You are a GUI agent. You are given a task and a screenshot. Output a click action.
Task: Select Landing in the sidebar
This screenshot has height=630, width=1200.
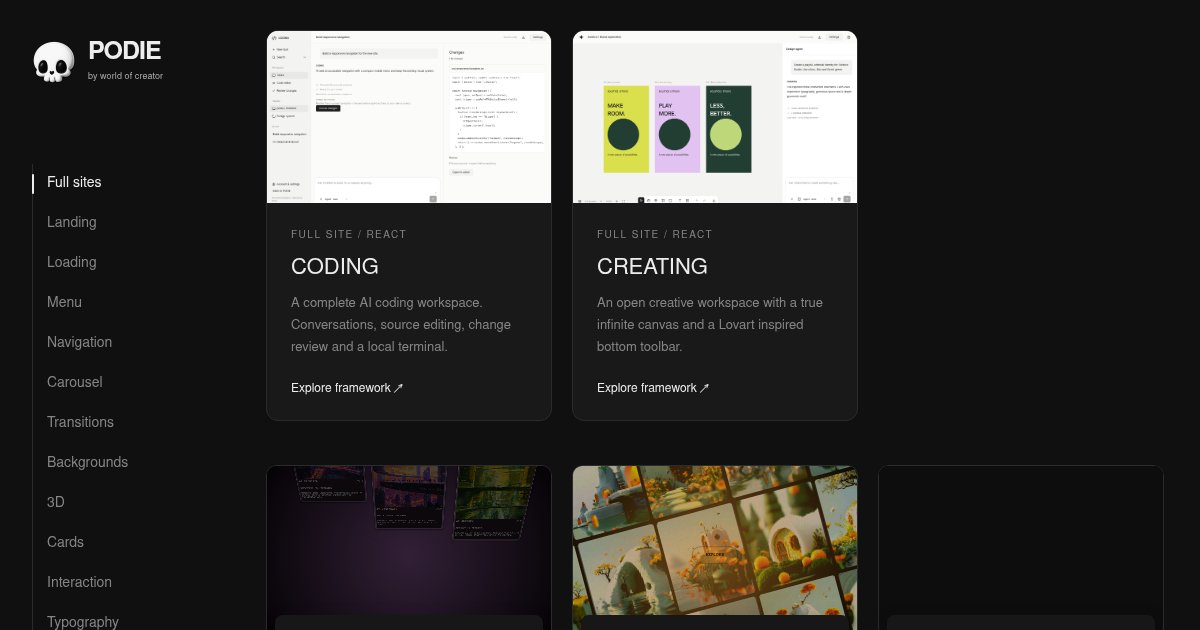72,222
